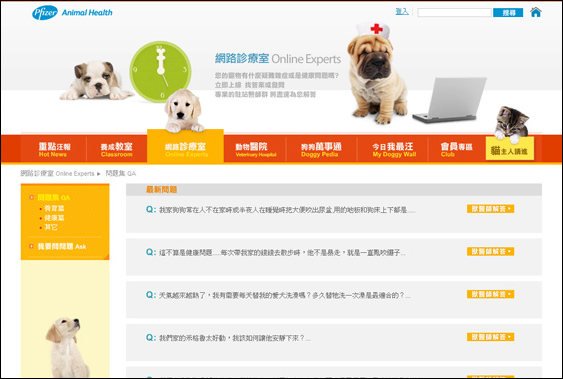Open the Doggy Pedia tab
The height and width of the screenshot is (379, 563).
coord(321,149)
